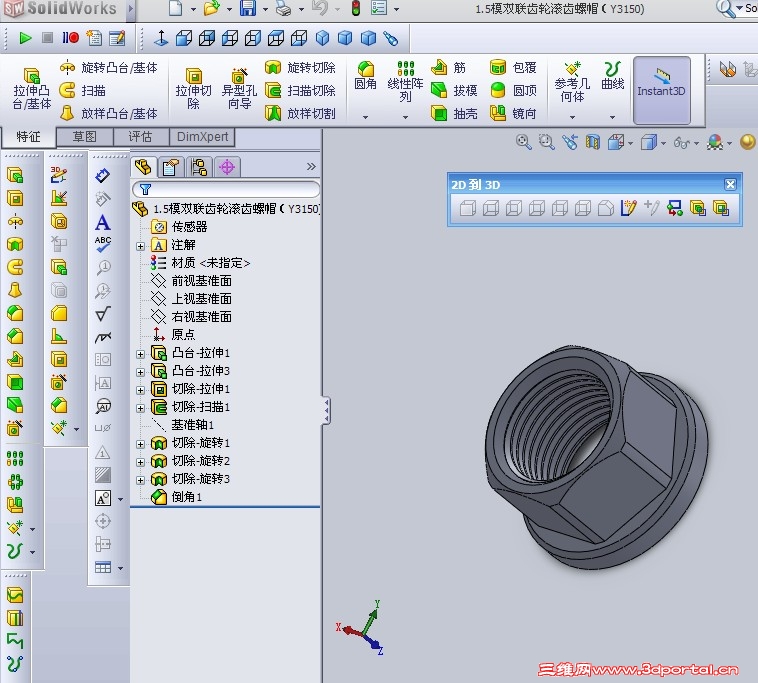This screenshot has width=758, height=683.
Task: Choose the 旋转切除 revolved cut tool
Action: [x=300, y=68]
